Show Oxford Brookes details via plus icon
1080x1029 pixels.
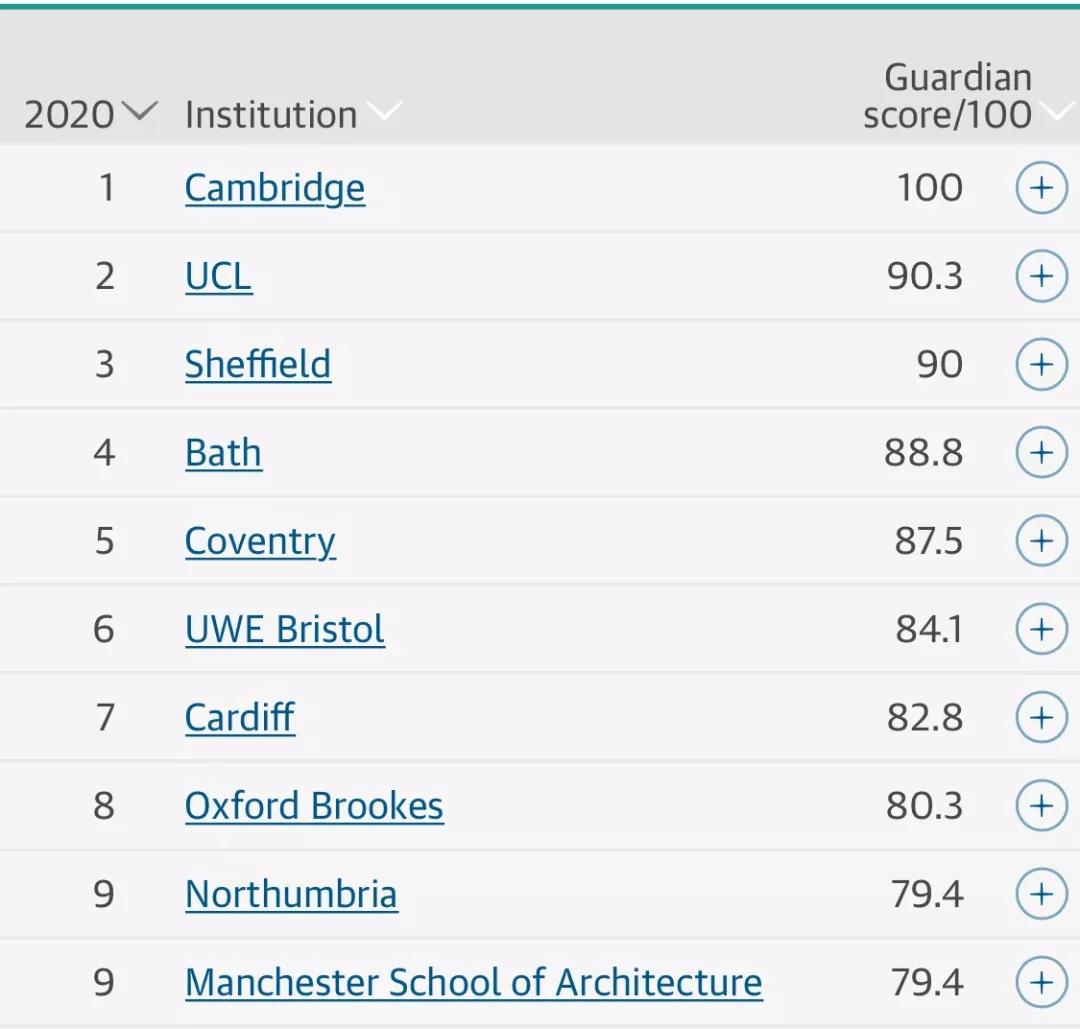pos(1041,805)
